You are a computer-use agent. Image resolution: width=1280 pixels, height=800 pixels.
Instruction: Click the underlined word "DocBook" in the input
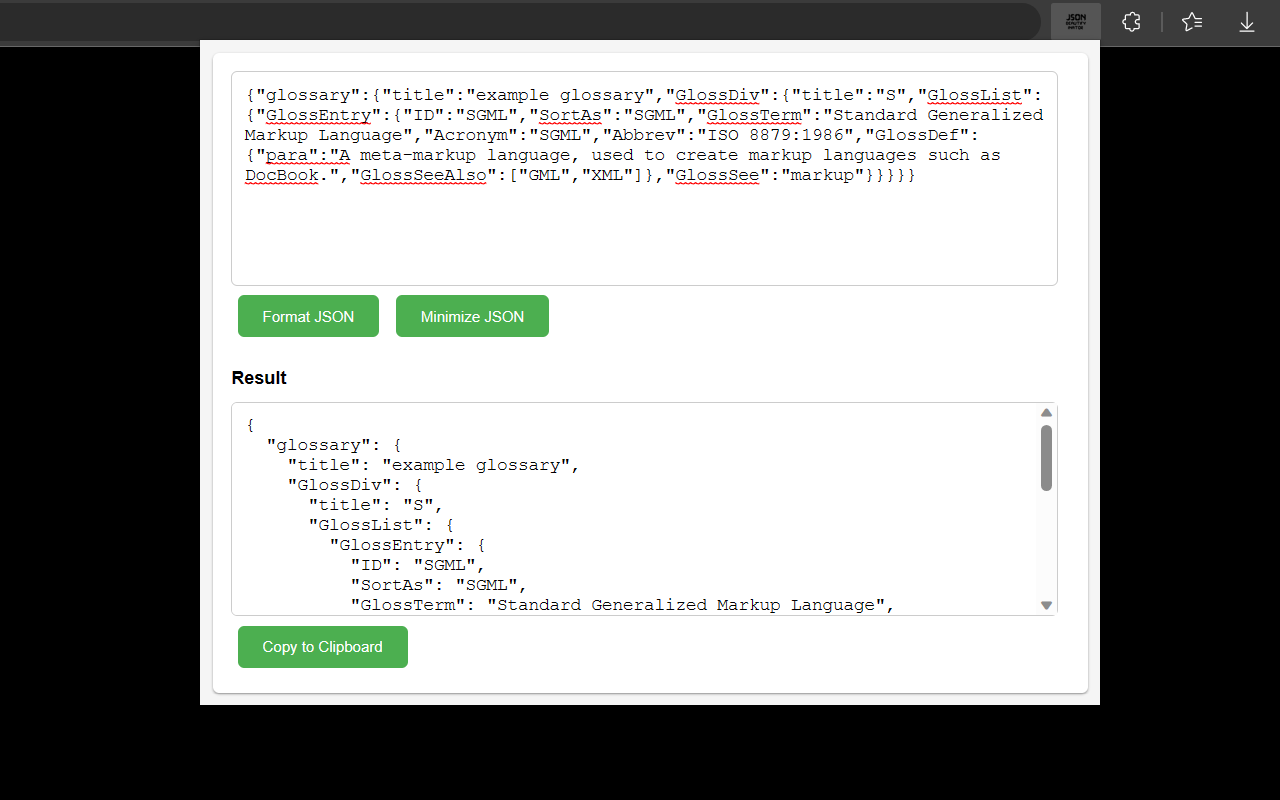(x=282, y=176)
